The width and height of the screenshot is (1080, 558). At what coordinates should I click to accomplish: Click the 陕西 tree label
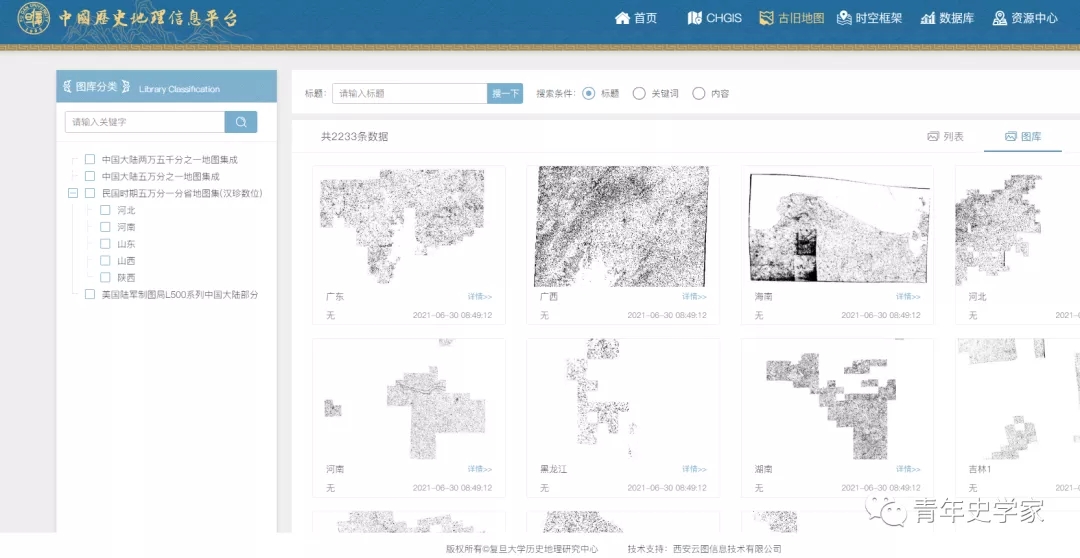(126, 277)
